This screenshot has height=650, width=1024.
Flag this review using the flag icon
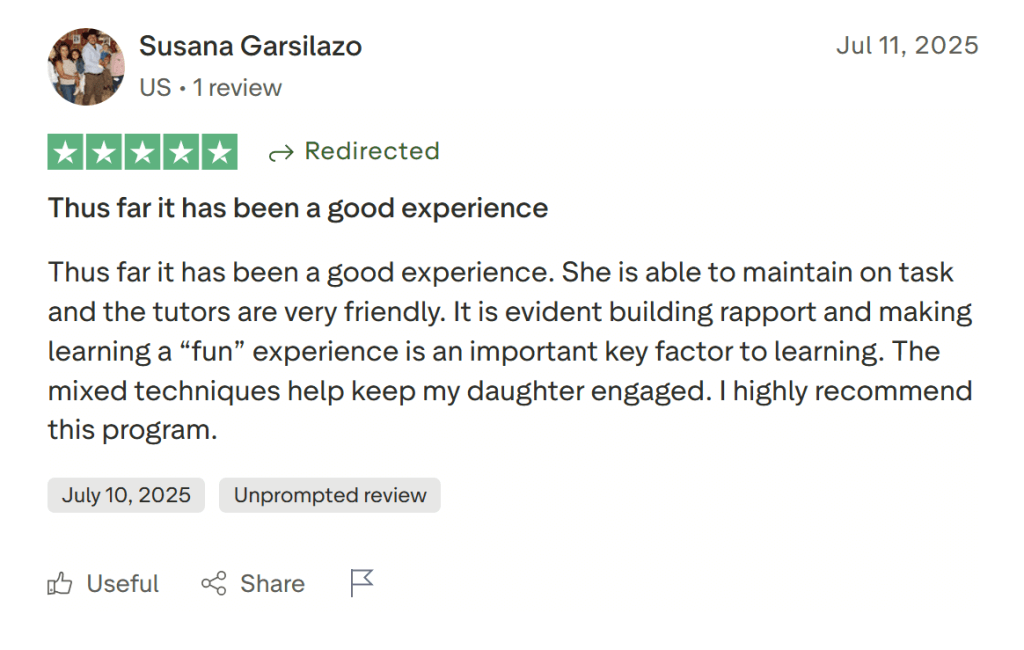(361, 583)
